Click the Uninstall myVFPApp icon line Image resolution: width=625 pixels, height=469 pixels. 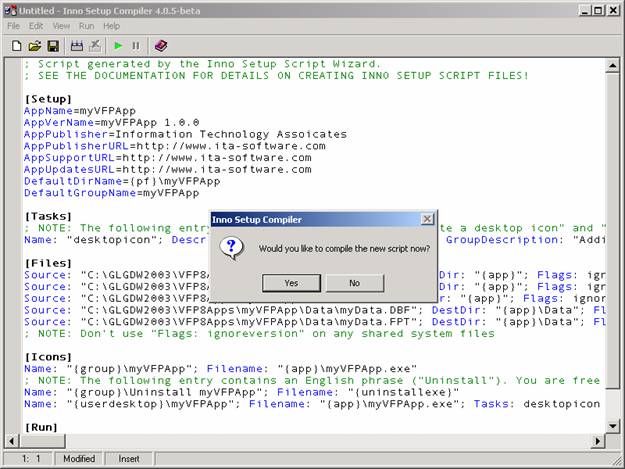242,392
